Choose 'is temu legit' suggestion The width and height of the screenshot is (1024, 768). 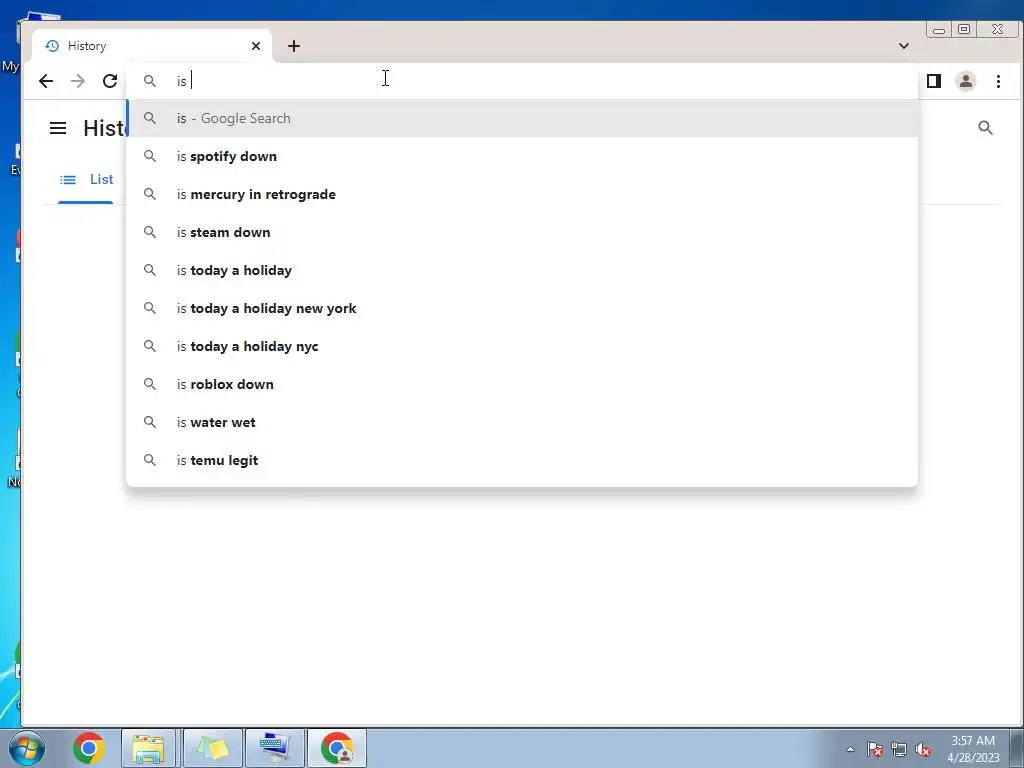(522, 460)
